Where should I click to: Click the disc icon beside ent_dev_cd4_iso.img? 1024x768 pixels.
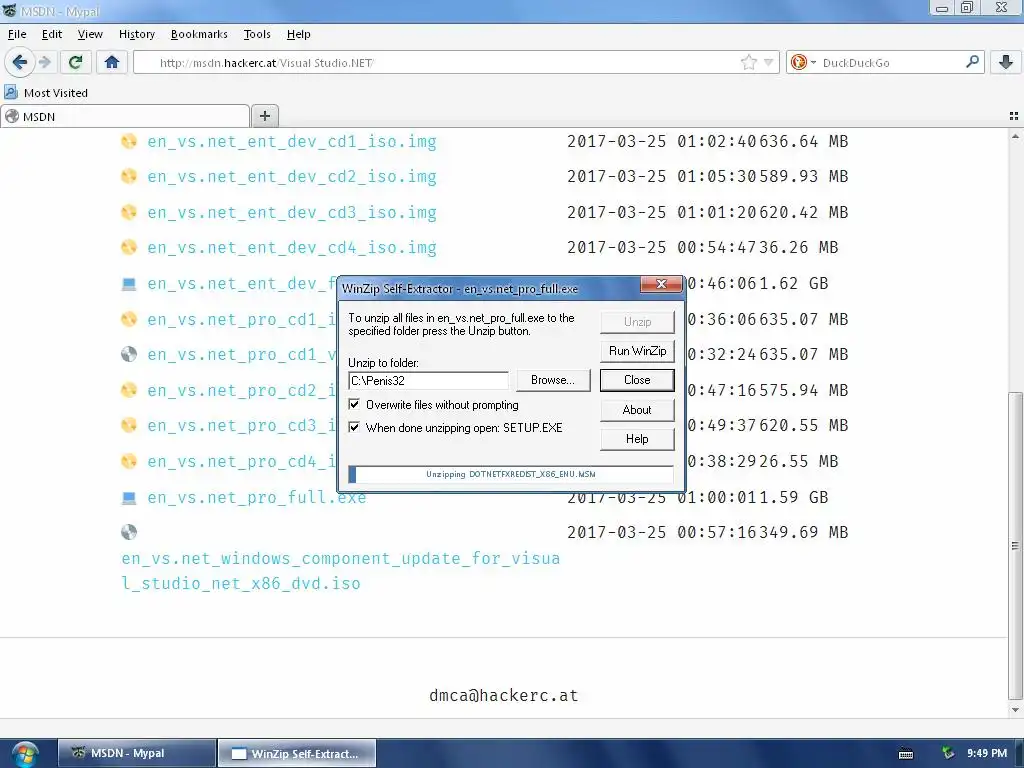pos(129,248)
